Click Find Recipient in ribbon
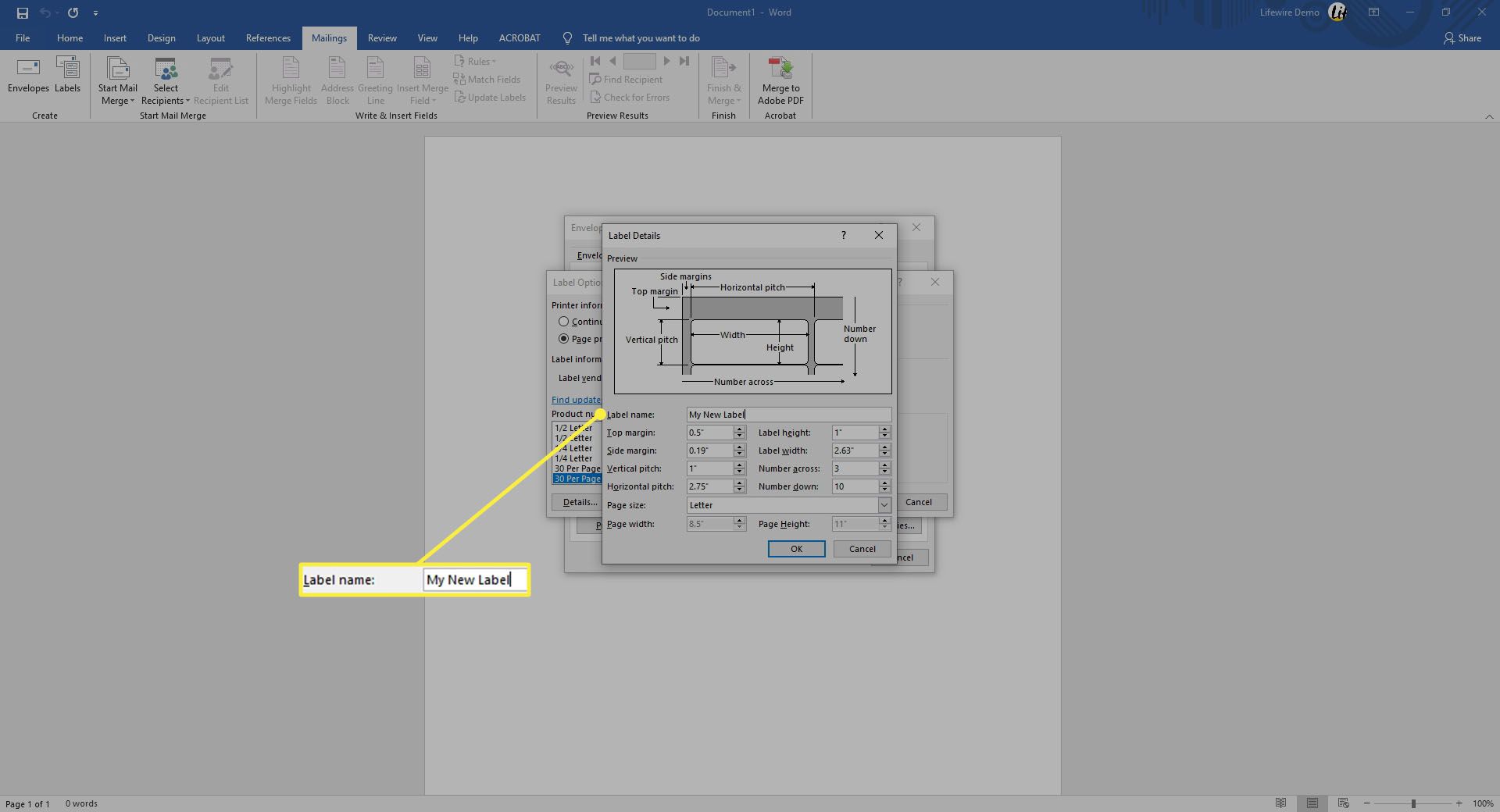Viewport: 1500px width, 812px height. (626, 79)
